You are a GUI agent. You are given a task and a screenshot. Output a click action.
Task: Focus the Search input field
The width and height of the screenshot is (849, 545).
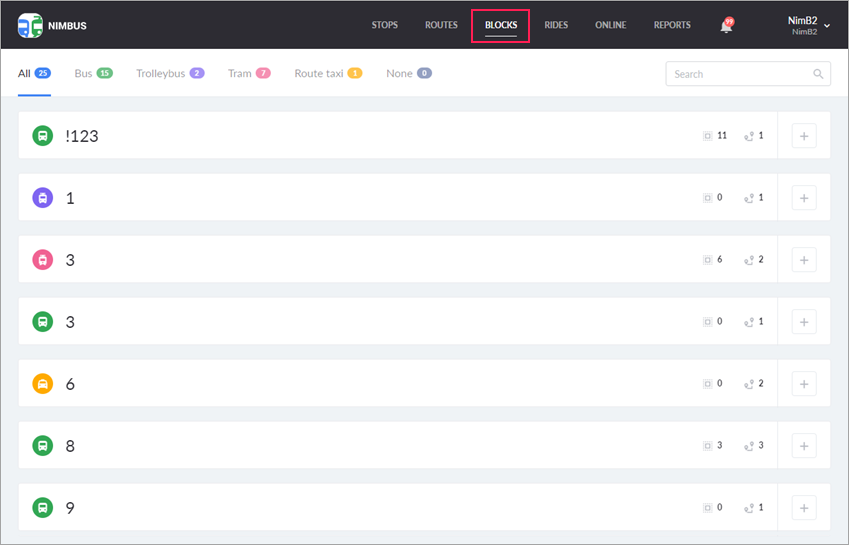coord(748,74)
